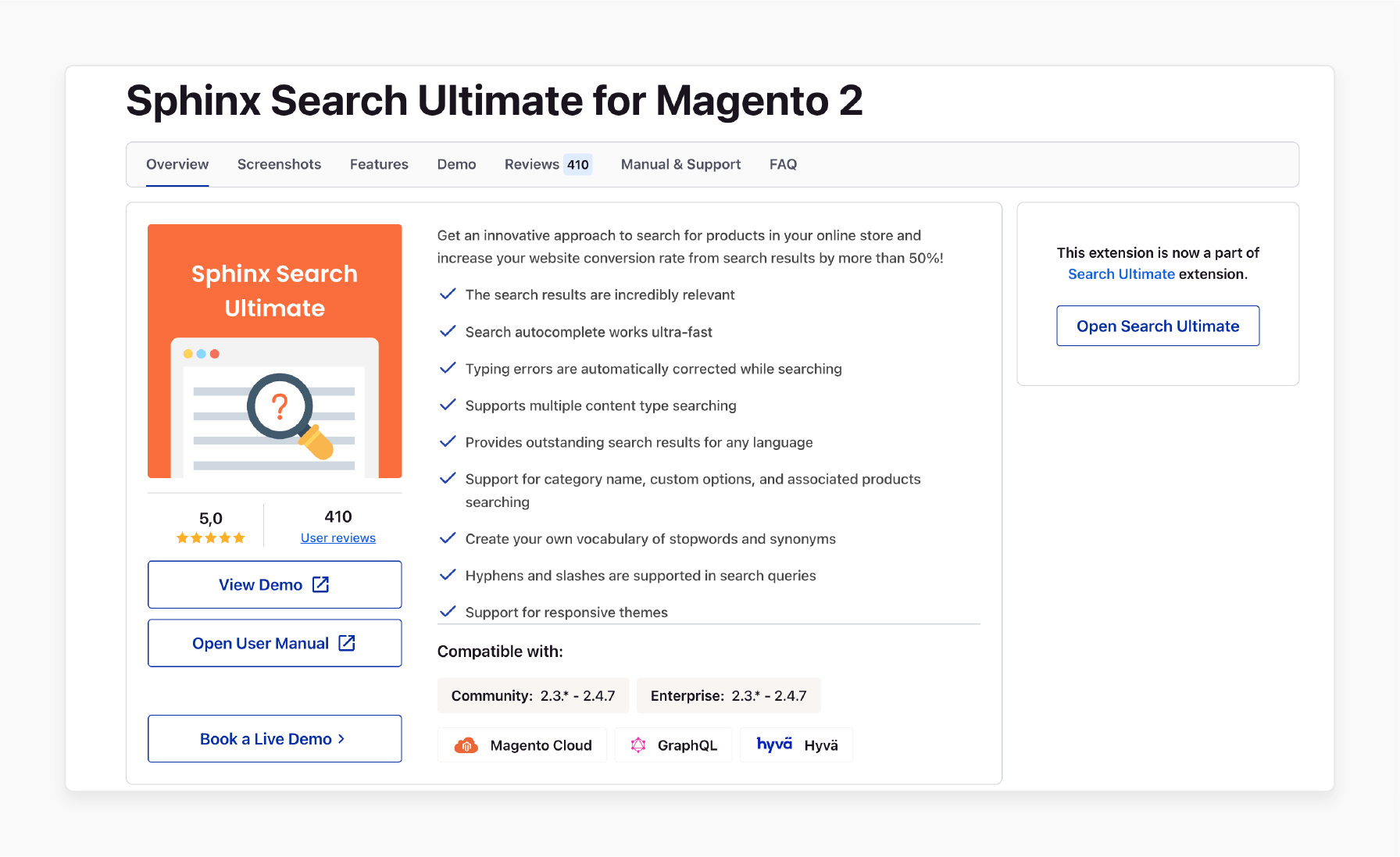Click the Hyvä logo icon
The height and width of the screenshot is (857, 1400).
[x=773, y=745]
